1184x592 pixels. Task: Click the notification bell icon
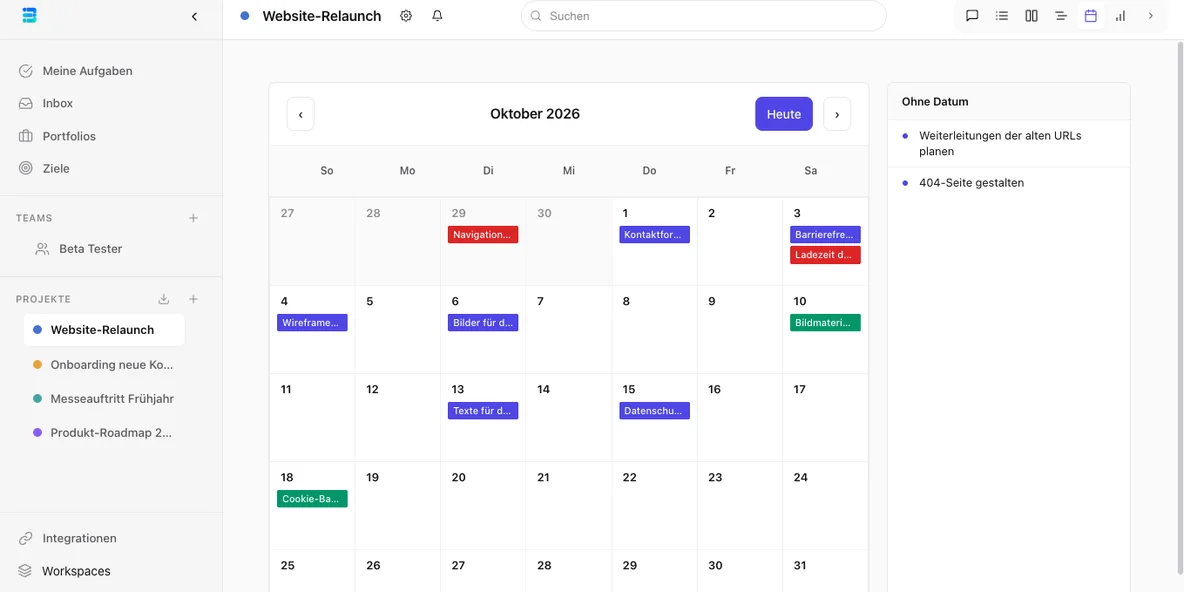[x=437, y=16]
